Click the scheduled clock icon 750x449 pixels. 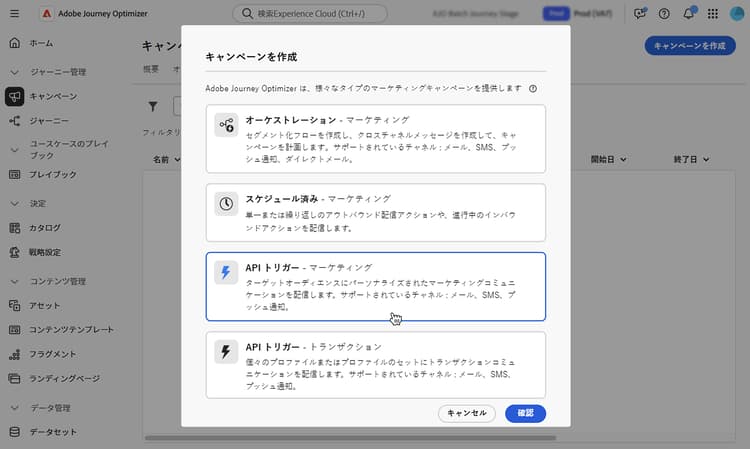coord(226,204)
